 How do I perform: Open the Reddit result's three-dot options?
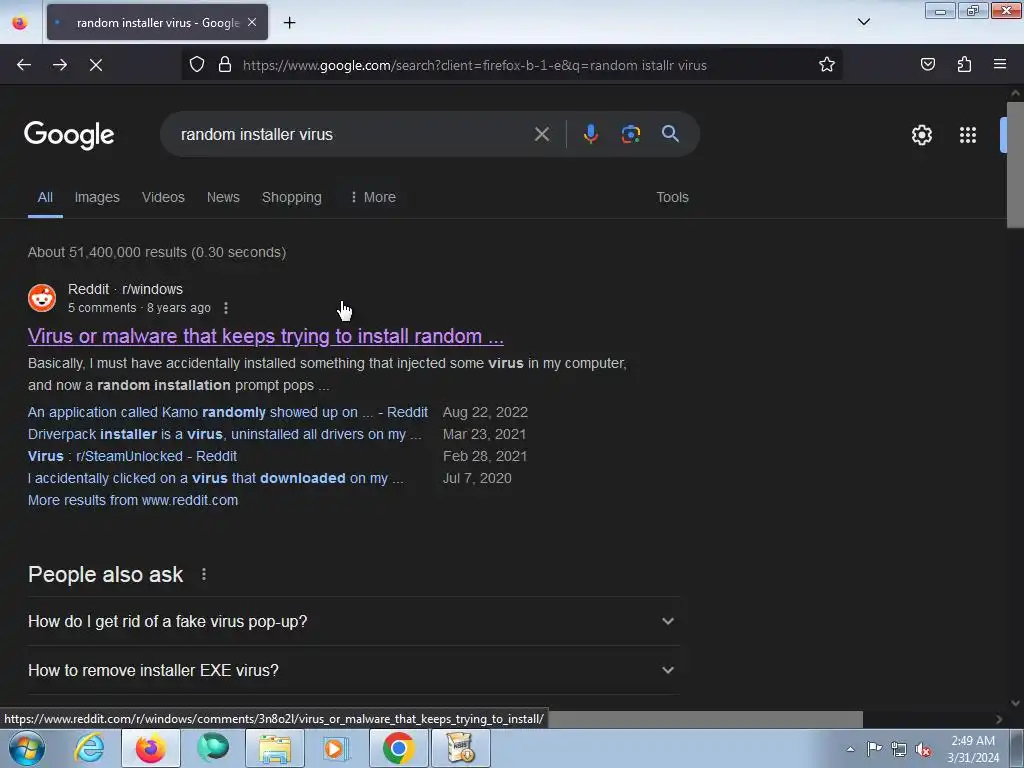click(226, 308)
